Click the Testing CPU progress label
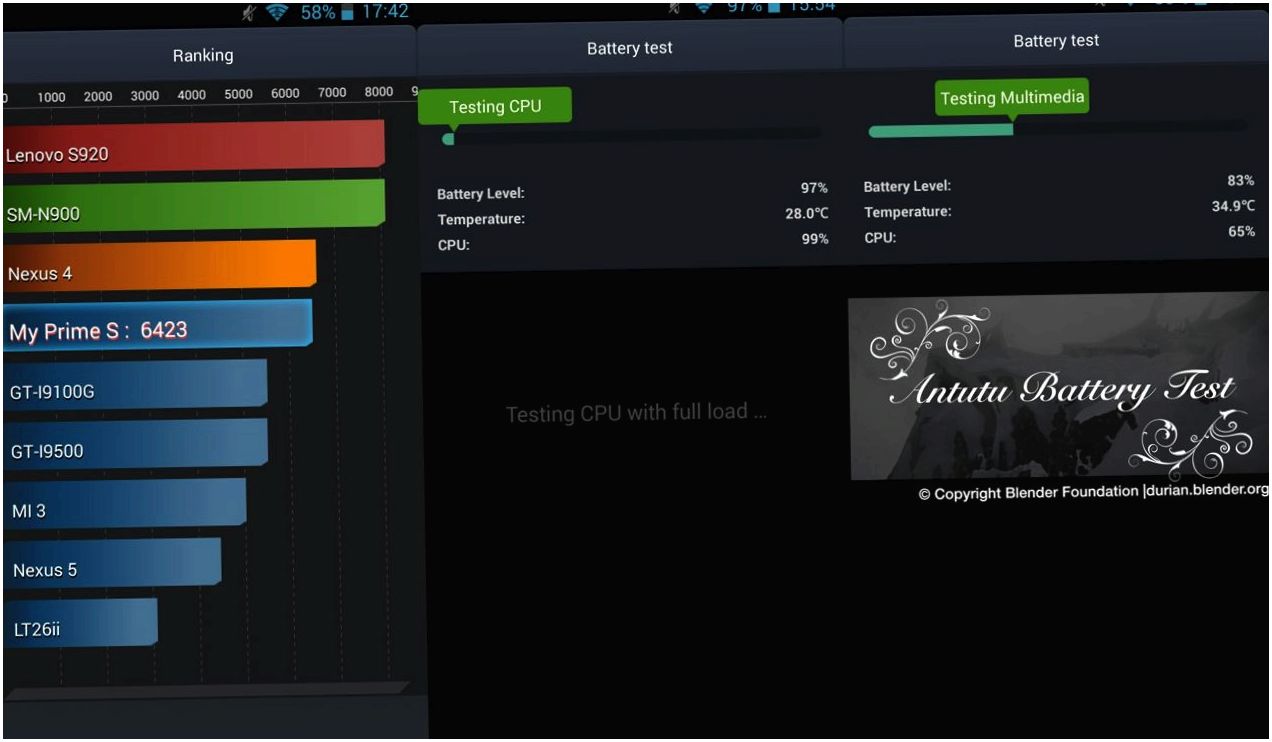1272x742 pixels. point(495,106)
